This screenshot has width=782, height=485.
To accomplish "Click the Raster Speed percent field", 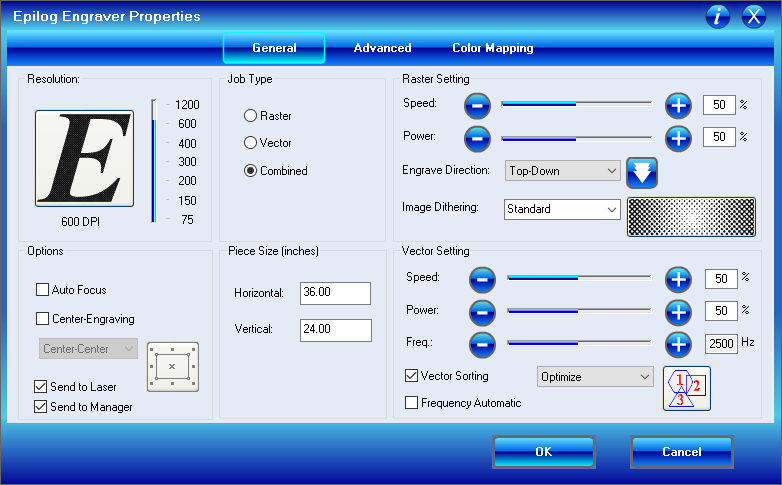I will [719, 105].
